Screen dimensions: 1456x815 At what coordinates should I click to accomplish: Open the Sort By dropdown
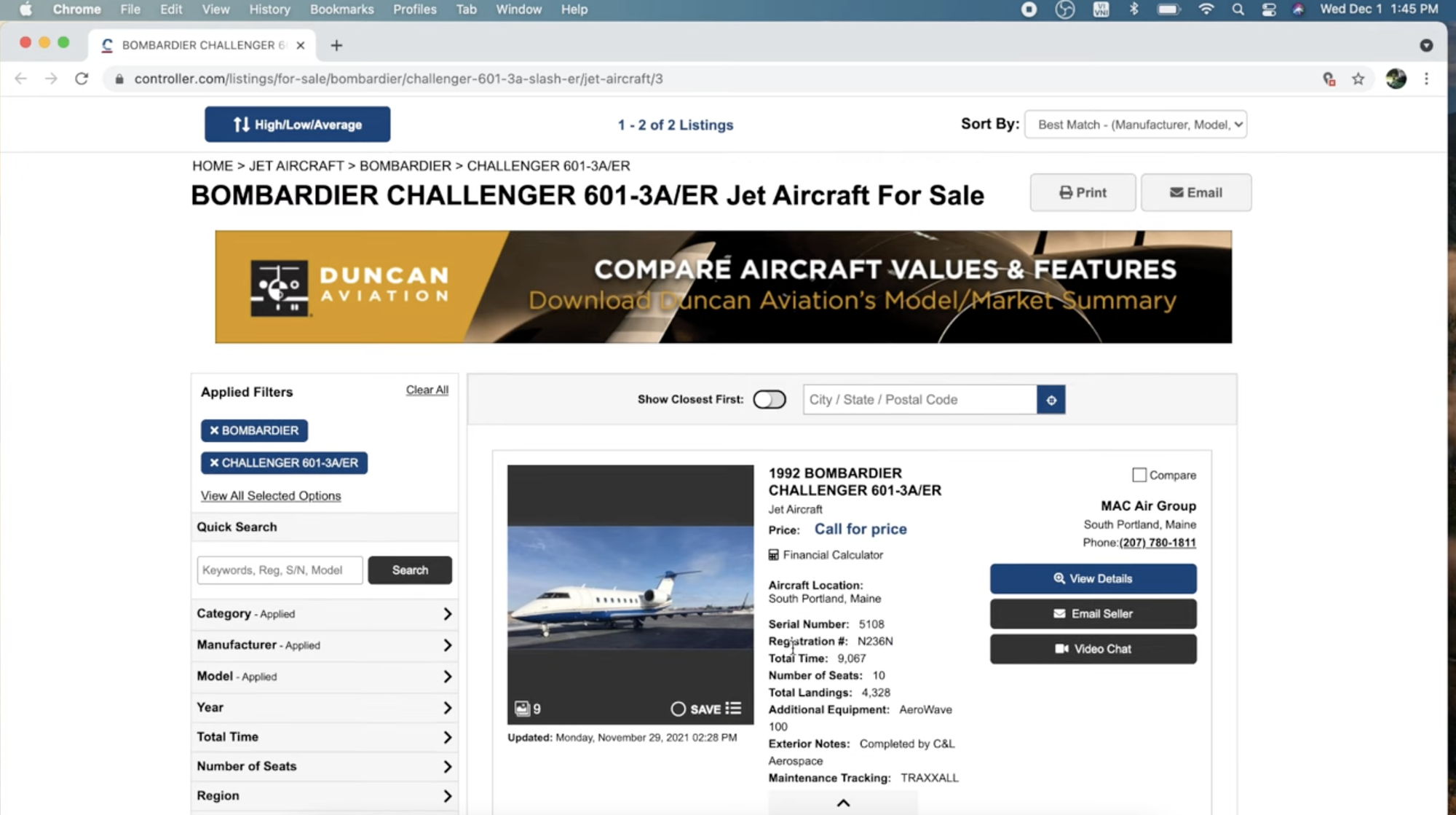(1135, 125)
